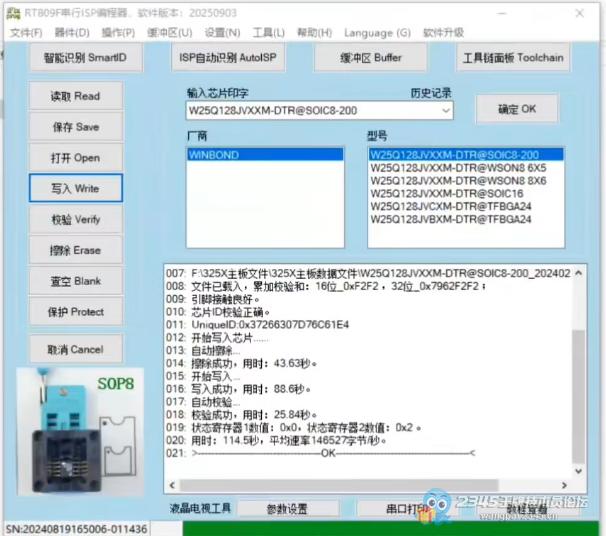Open the 文件(F) menu
Image resolution: width=606 pixels, height=536 pixels.
[26, 33]
